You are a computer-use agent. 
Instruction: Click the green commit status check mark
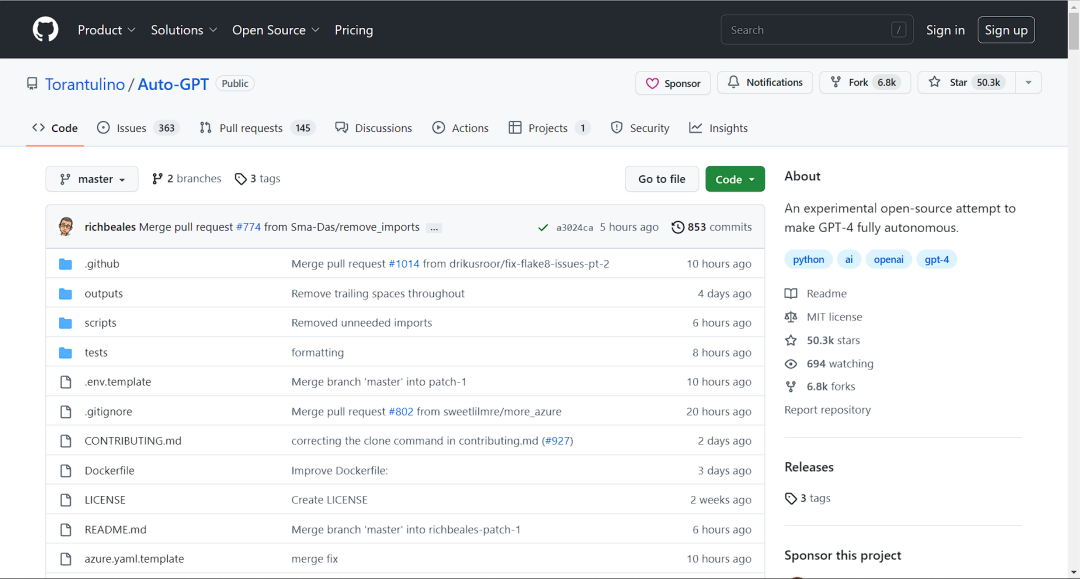pyautogui.click(x=543, y=227)
